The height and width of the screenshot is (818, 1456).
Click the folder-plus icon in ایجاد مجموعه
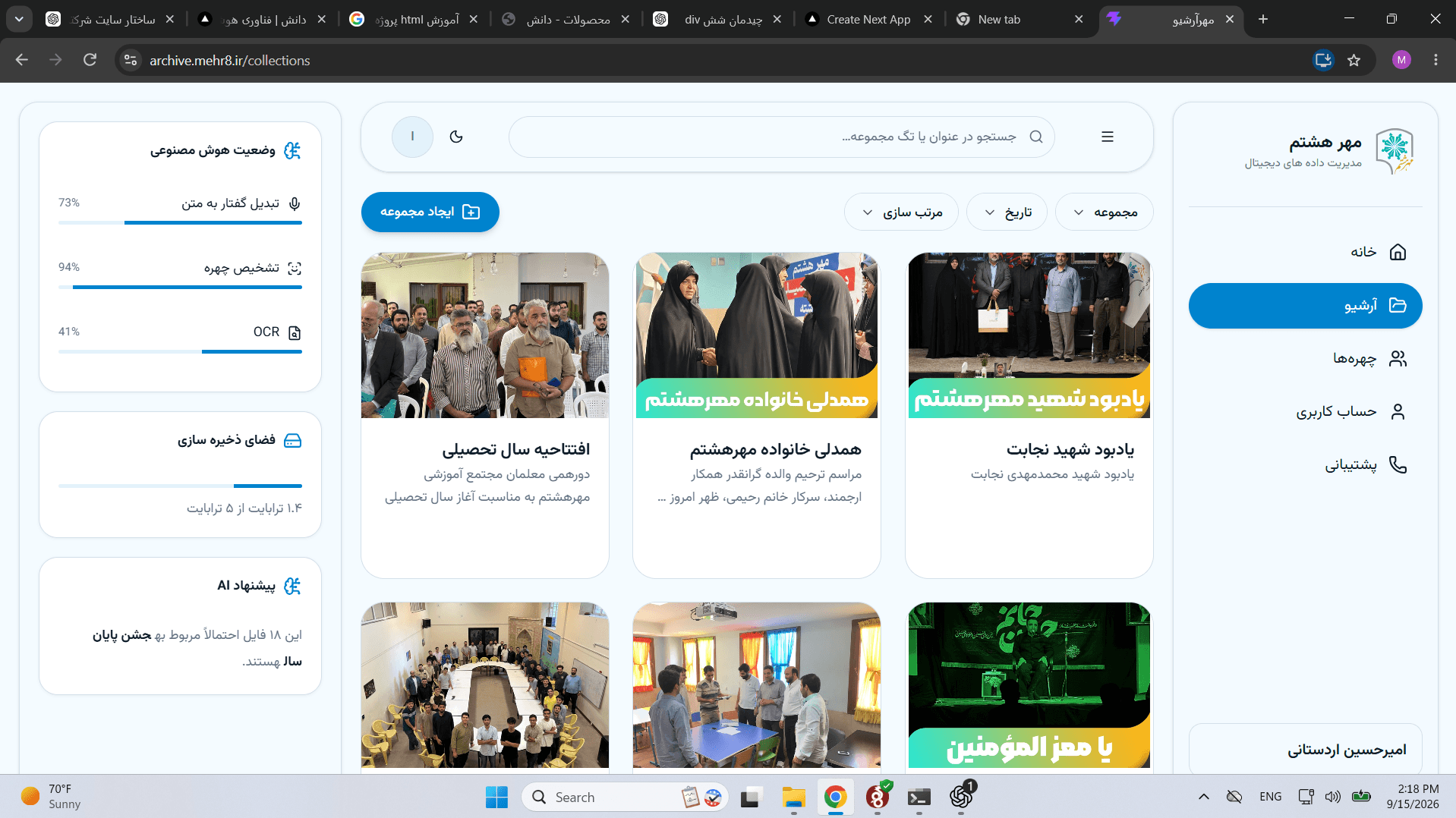coord(471,212)
